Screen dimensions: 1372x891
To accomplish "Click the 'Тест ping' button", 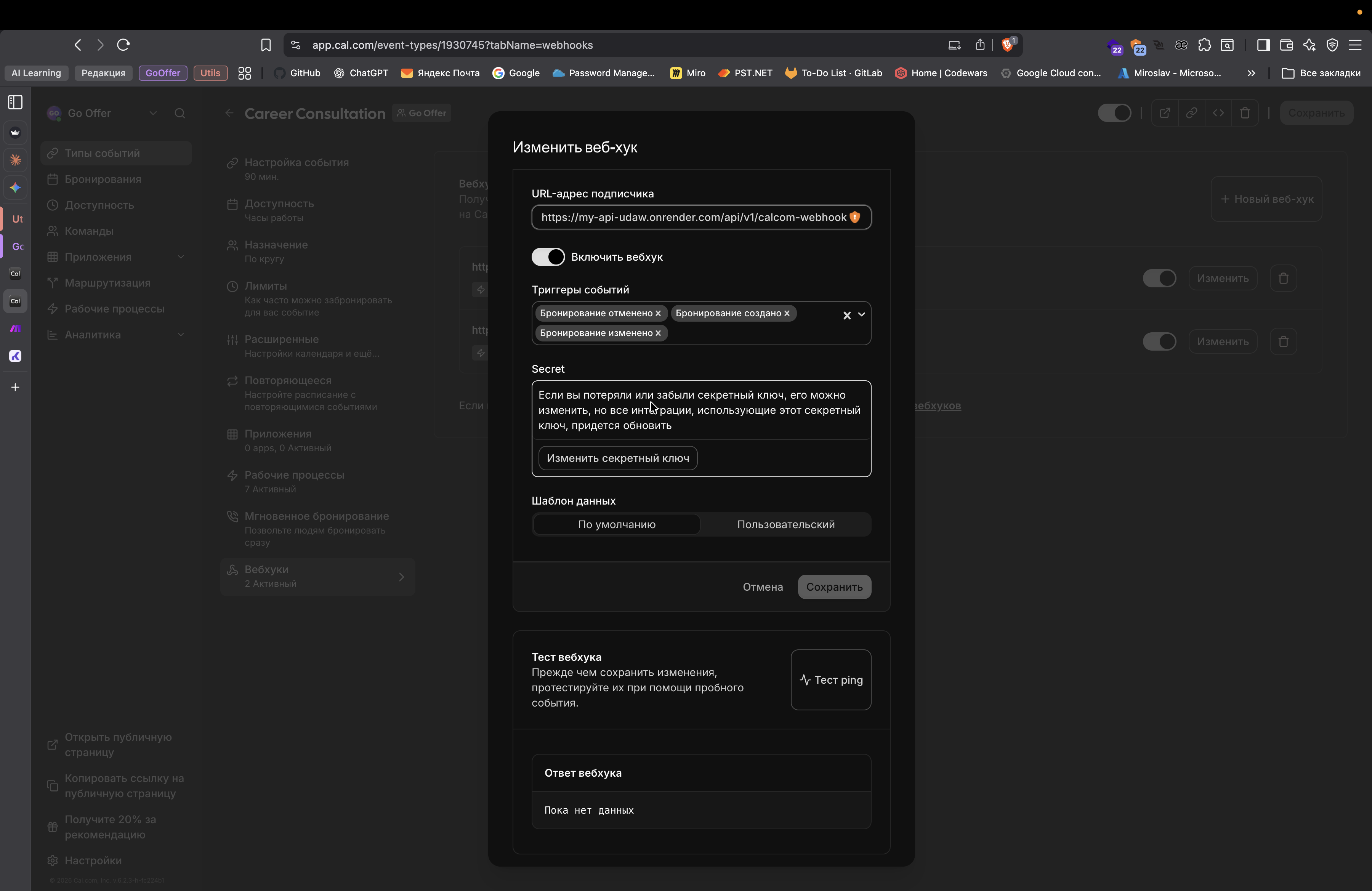I will [x=831, y=680].
